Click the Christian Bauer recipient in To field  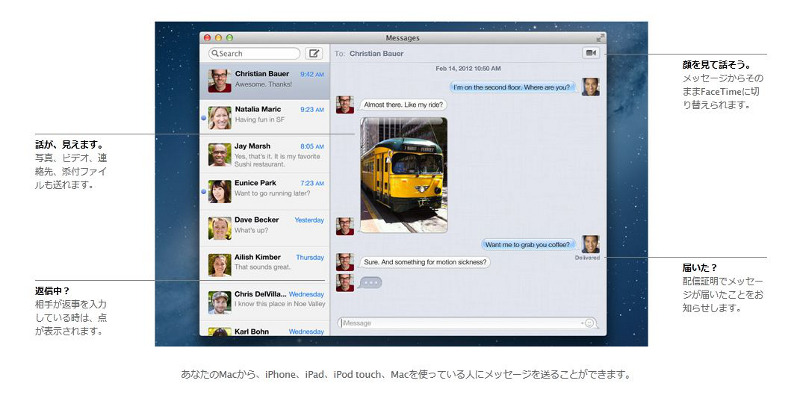click(x=377, y=53)
